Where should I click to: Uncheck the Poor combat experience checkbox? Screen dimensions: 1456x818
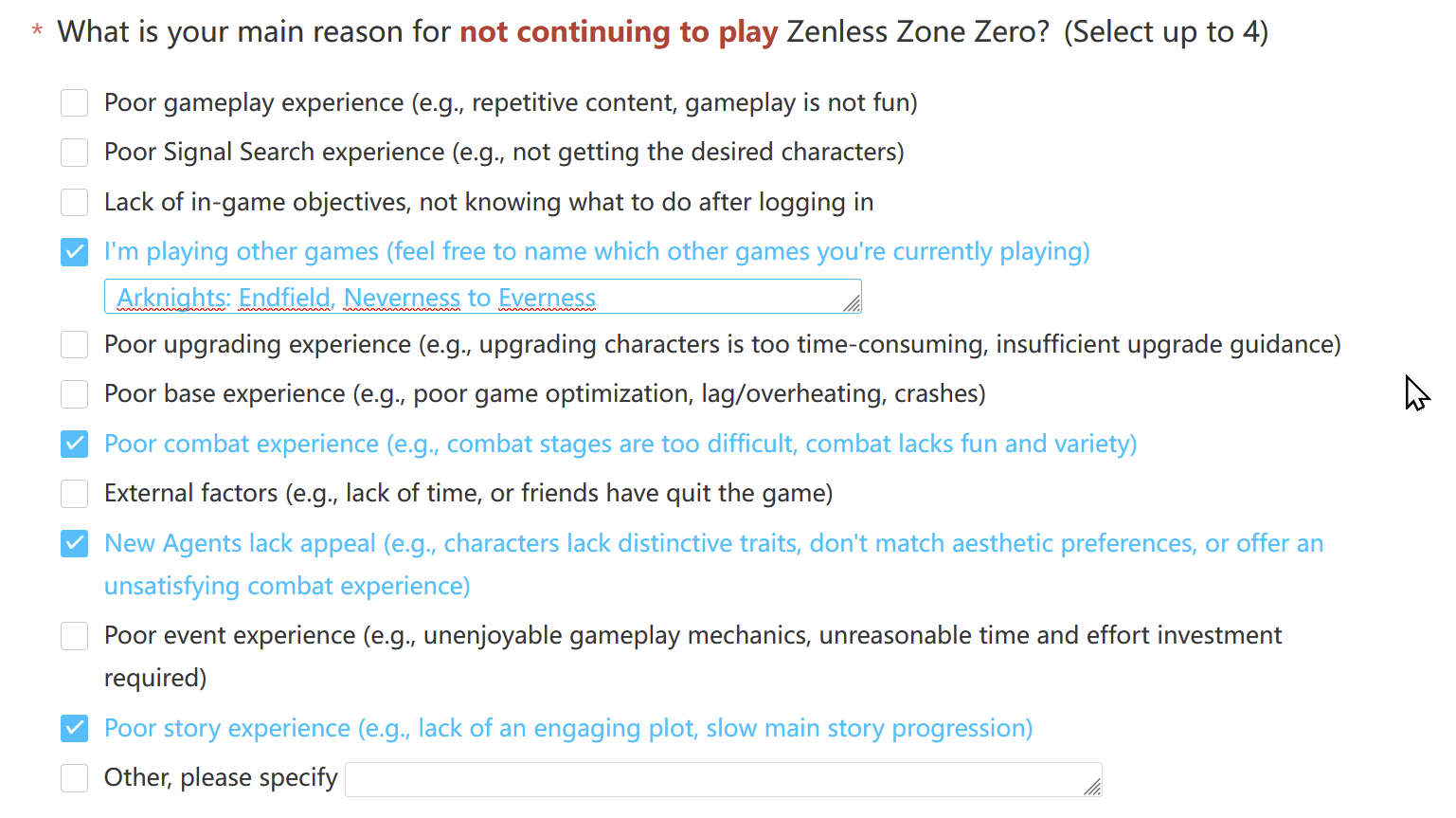[75, 444]
